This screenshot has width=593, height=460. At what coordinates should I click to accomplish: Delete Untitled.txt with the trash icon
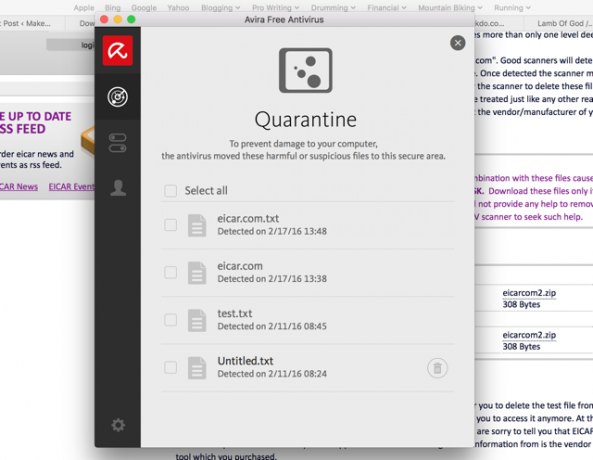click(x=438, y=368)
